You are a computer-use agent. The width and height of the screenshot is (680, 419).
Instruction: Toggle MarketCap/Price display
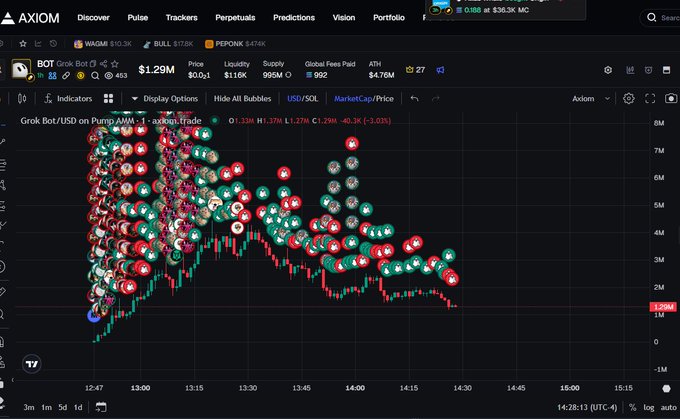click(x=363, y=98)
